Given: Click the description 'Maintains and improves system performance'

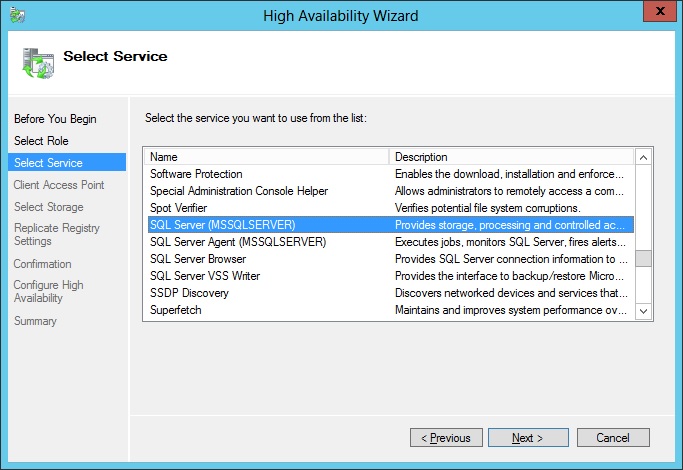Looking at the screenshot, I should click(511, 310).
